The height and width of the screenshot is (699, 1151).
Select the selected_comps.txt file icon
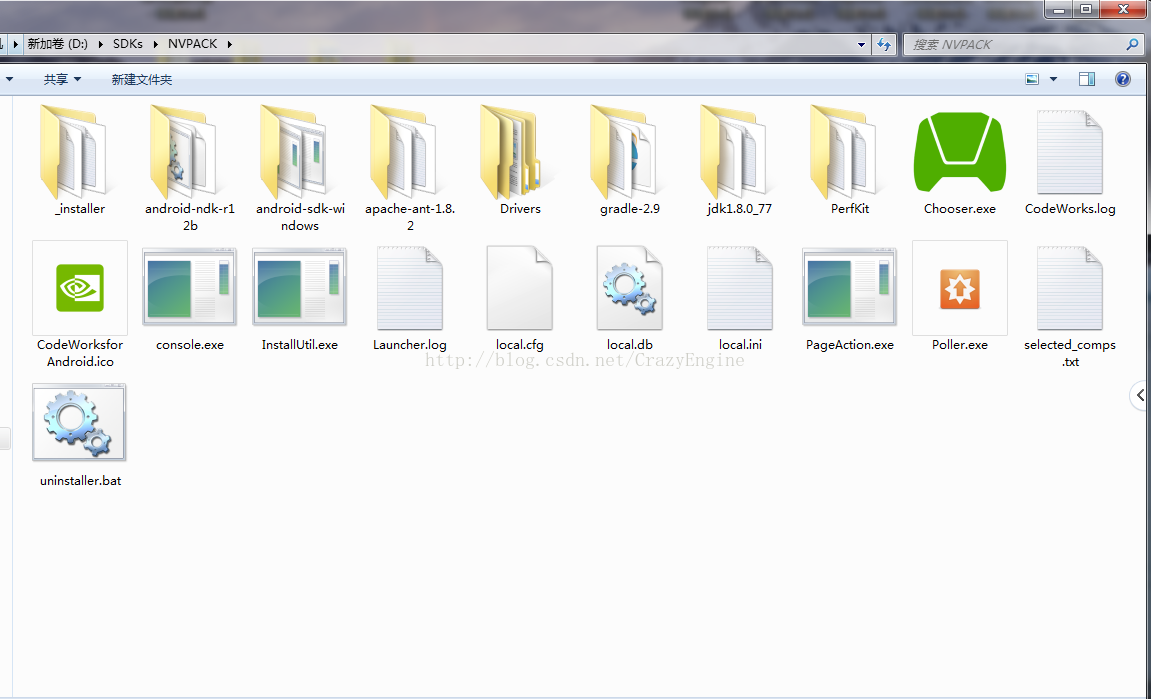pos(1070,289)
